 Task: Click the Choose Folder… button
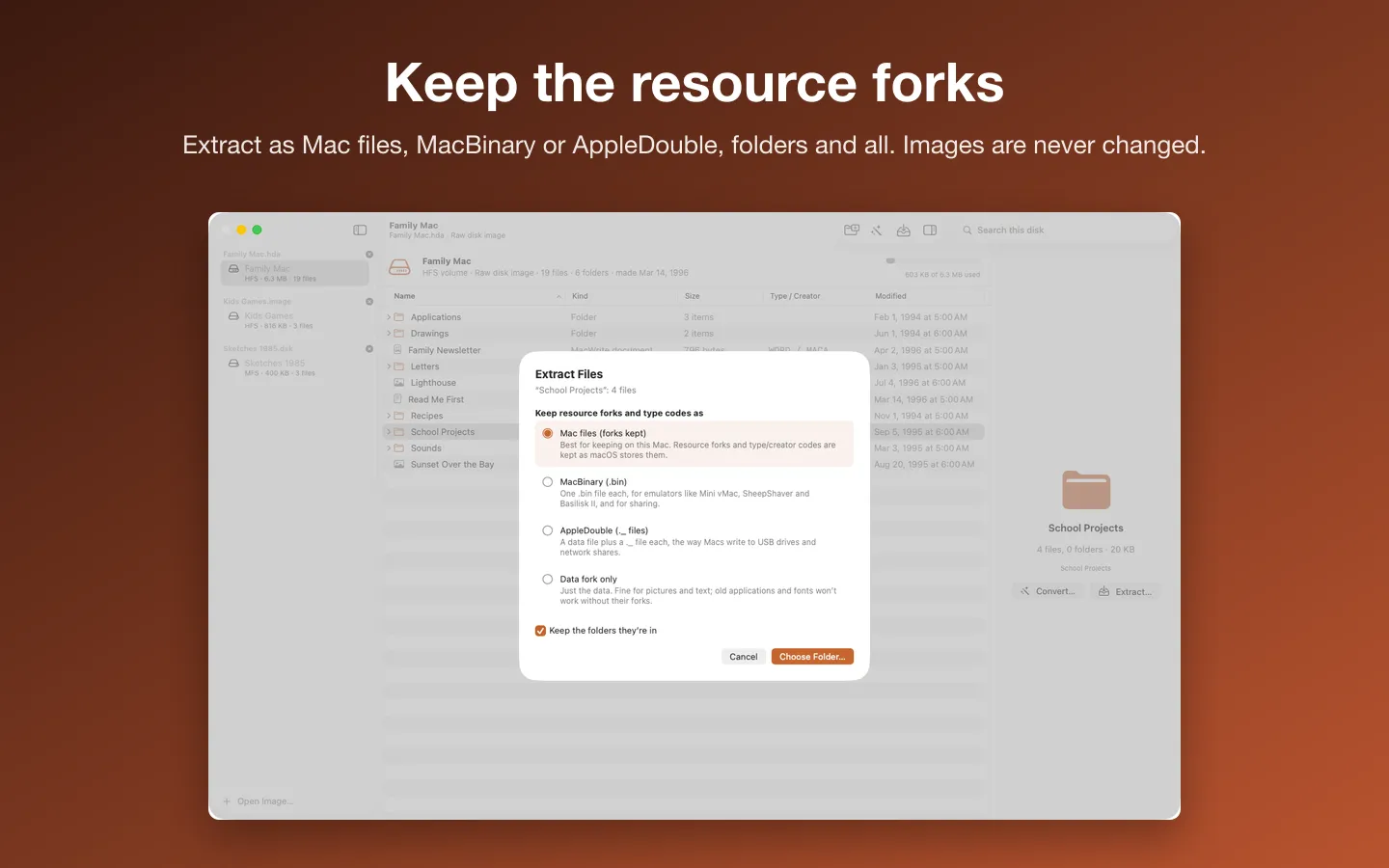pos(812,657)
